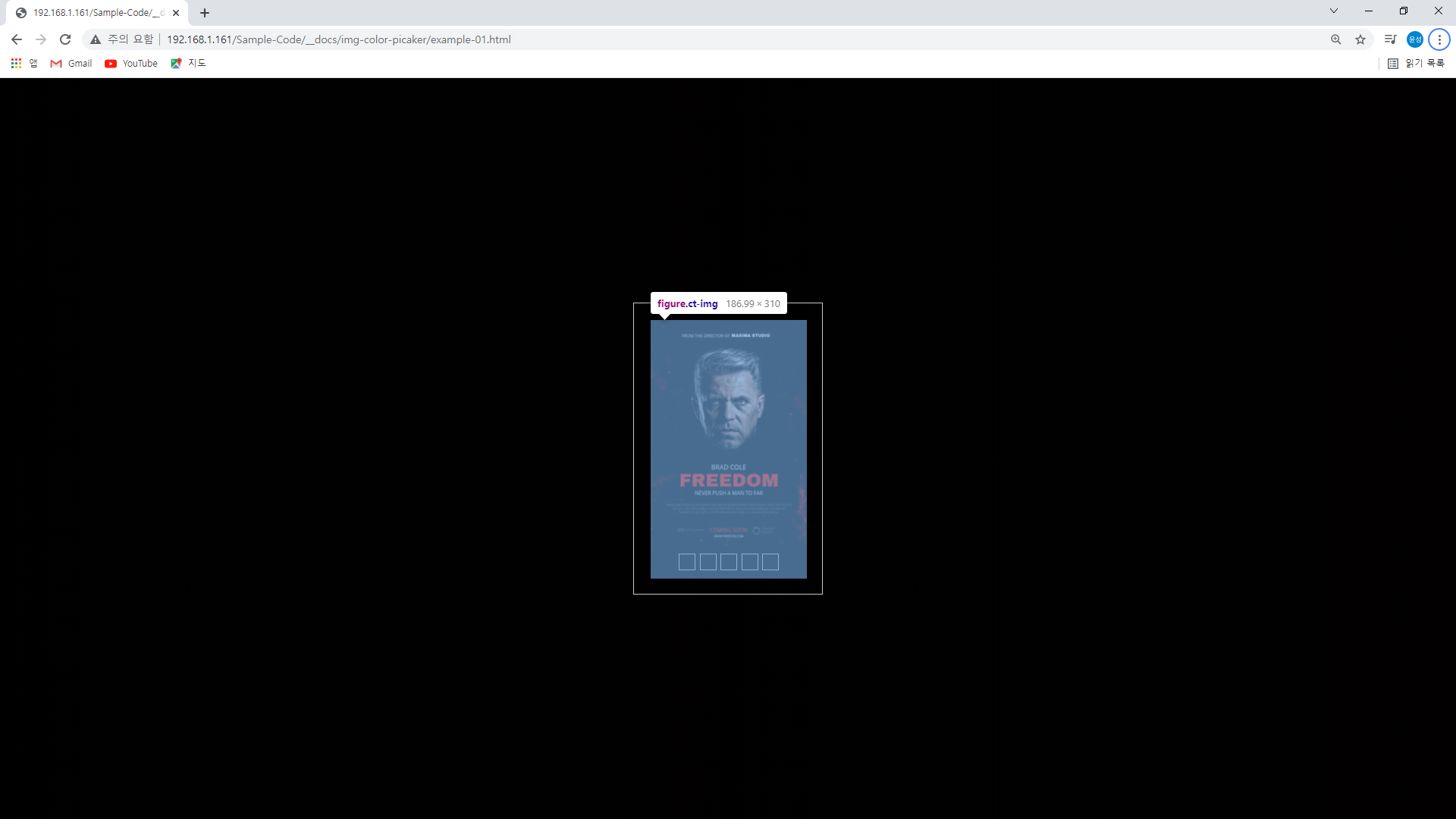
Task: Open the reading list panel
Action: point(1416,64)
